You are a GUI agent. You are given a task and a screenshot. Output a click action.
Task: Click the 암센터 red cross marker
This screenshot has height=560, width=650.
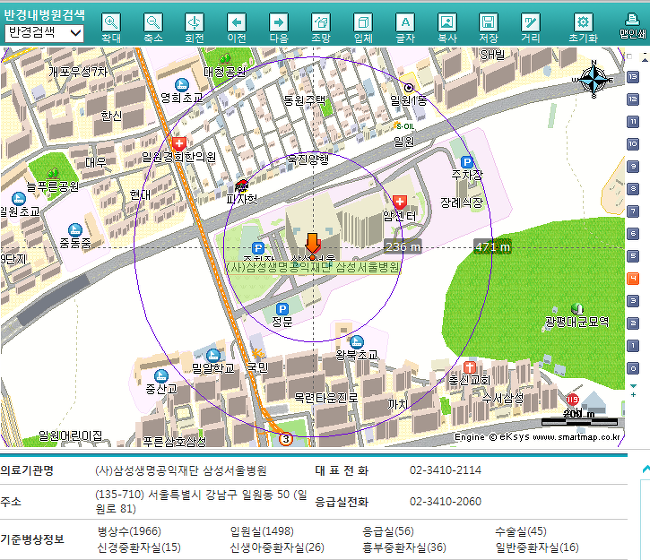point(400,202)
